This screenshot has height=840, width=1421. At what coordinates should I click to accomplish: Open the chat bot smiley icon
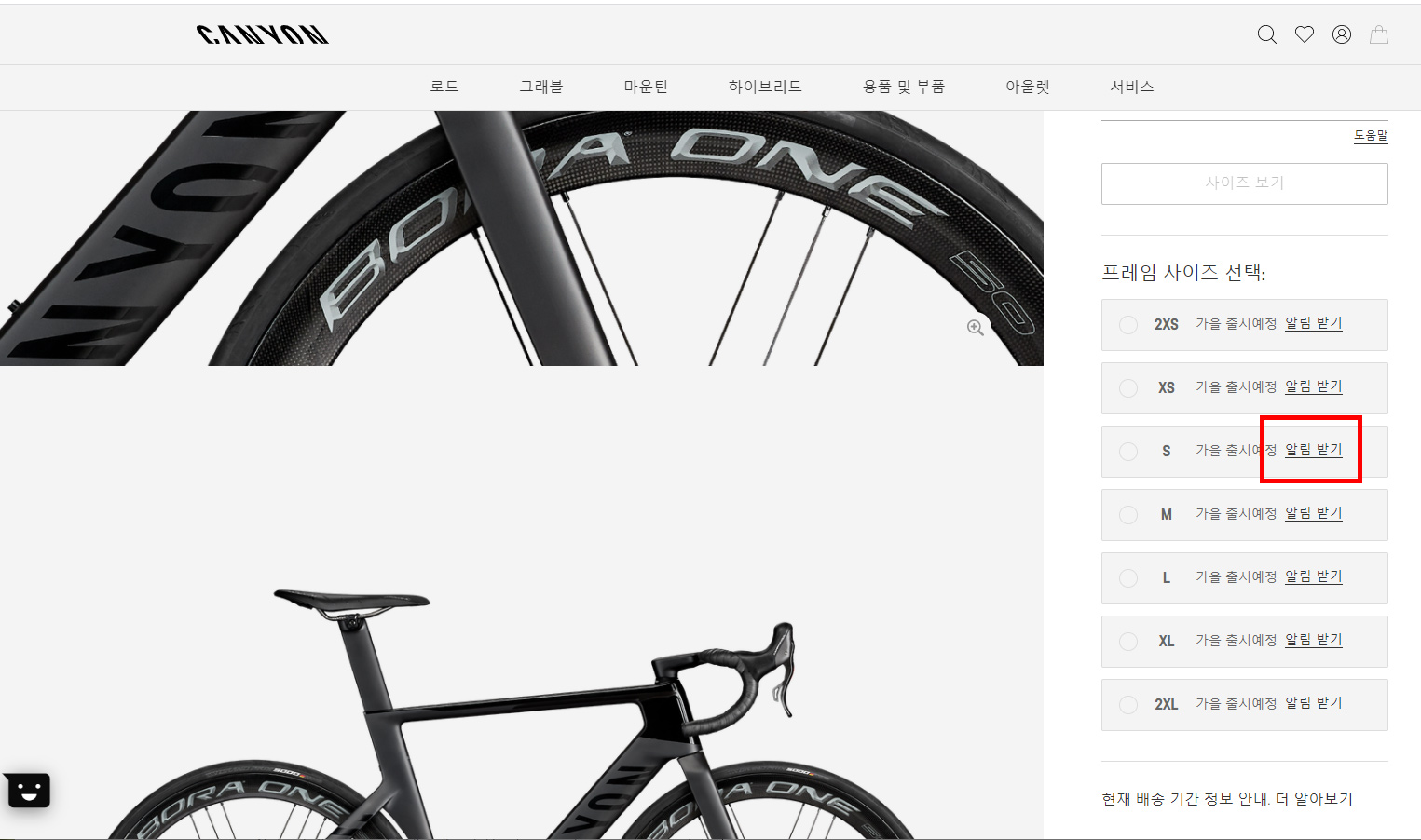[x=28, y=791]
